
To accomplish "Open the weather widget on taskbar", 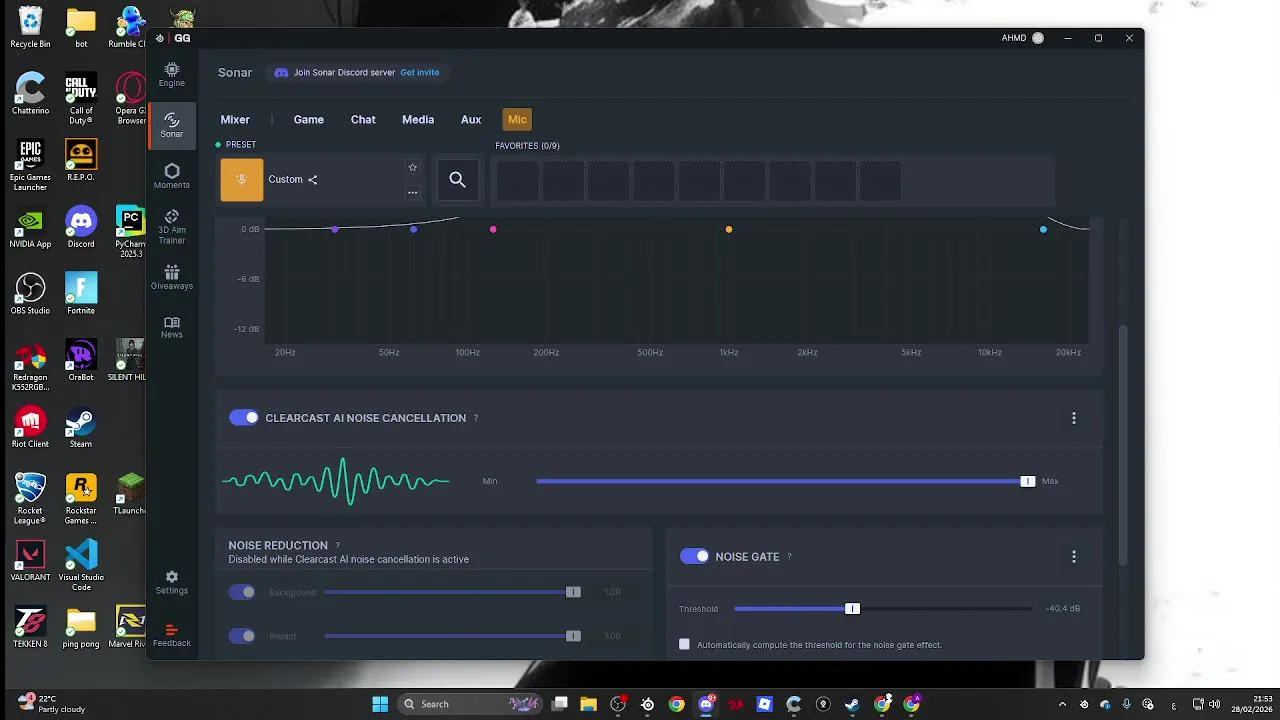I will (52, 704).
